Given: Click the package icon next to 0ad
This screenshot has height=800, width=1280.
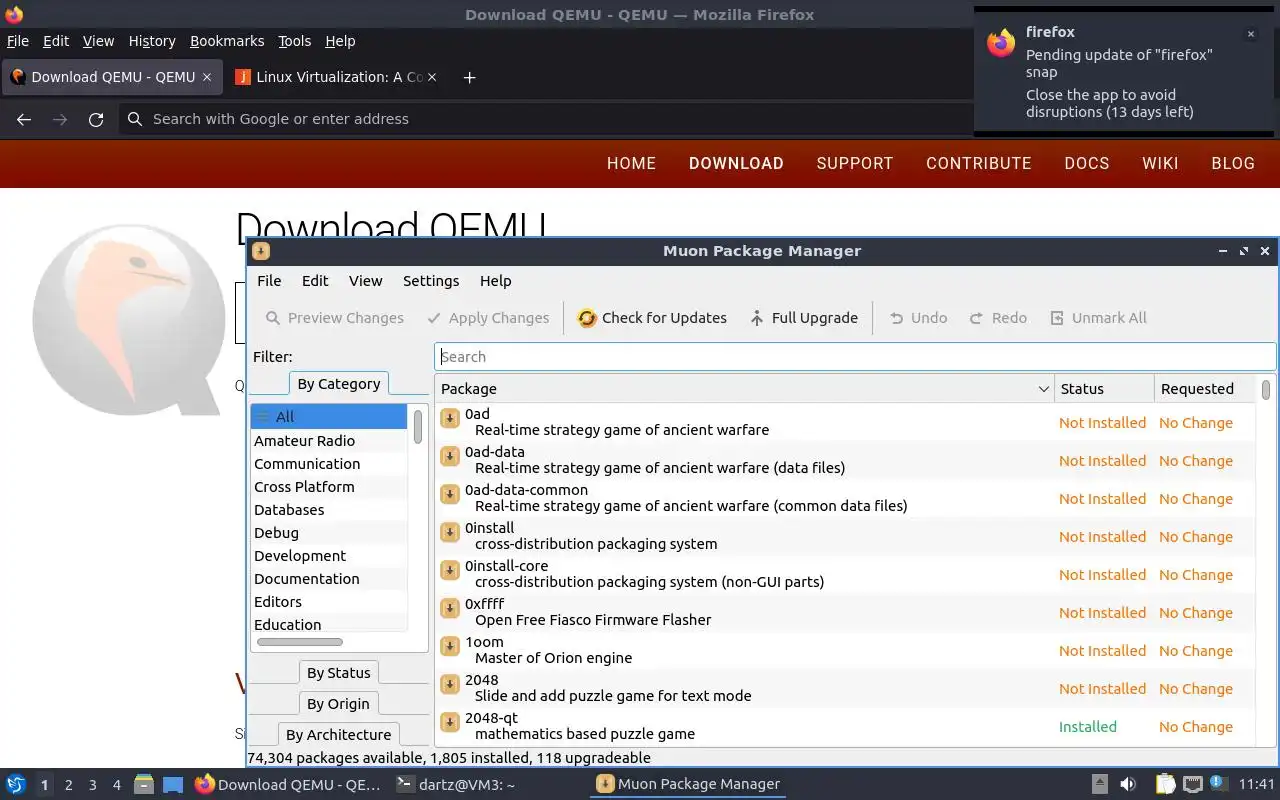Looking at the screenshot, I should (450, 419).
